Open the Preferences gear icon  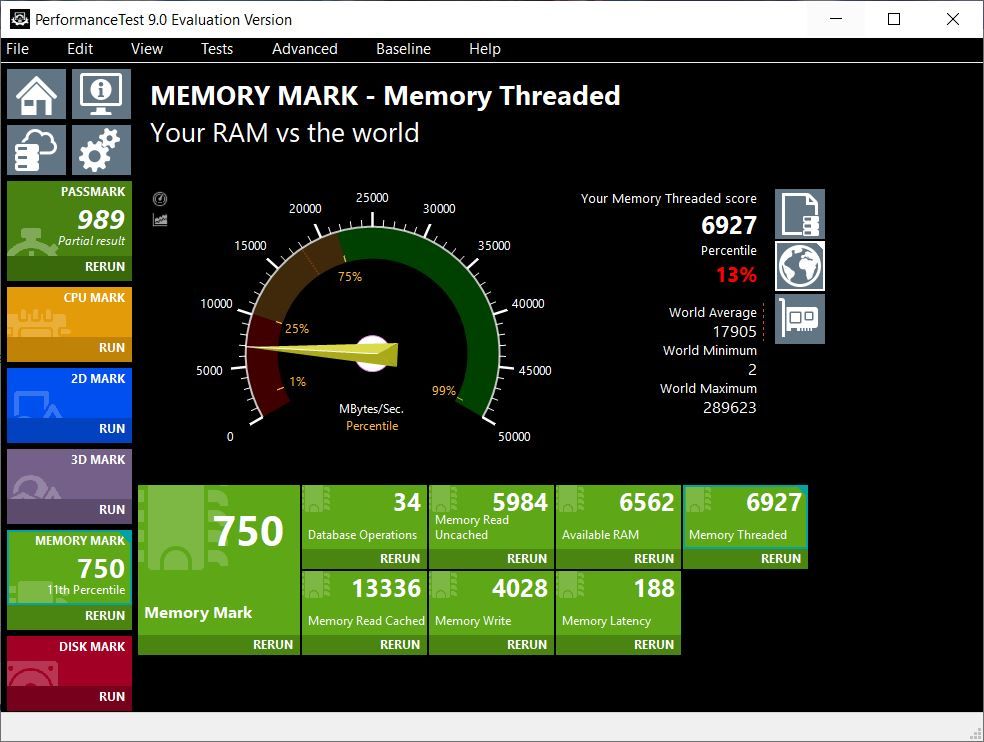pos(100,149)
